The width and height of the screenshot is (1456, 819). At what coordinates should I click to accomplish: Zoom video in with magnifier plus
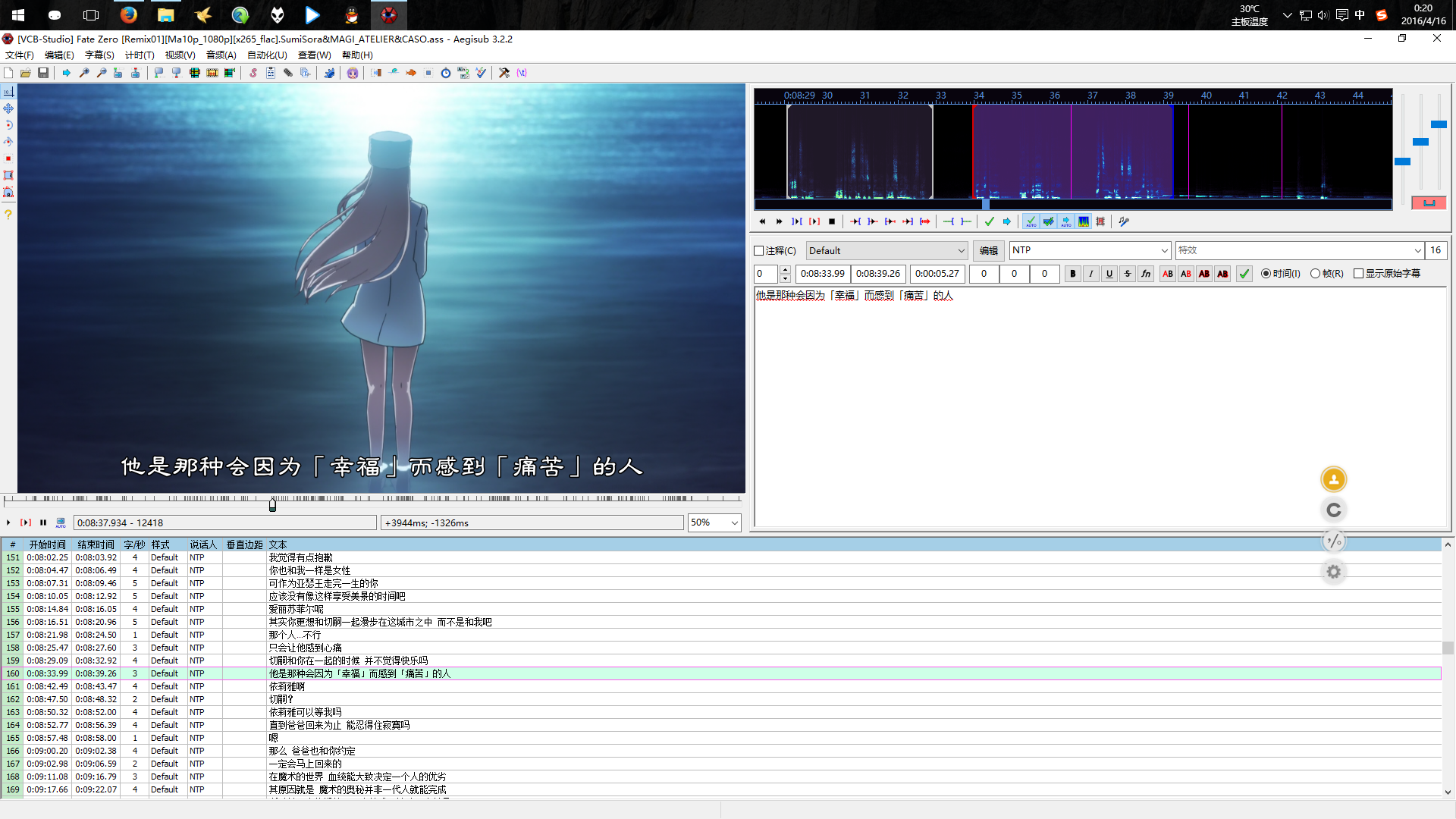coord(84,73)
